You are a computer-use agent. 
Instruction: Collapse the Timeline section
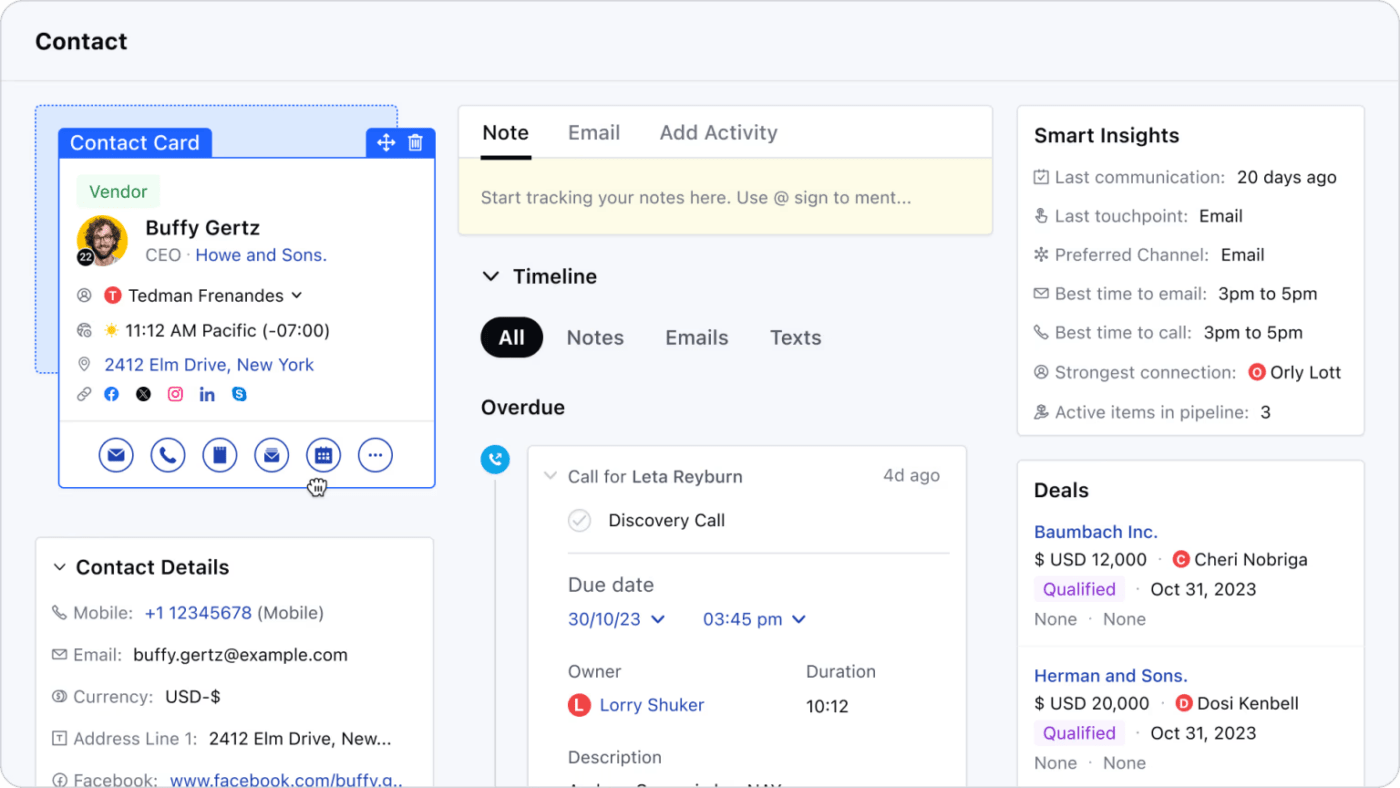pyautogui.click(x=490, y=277)
